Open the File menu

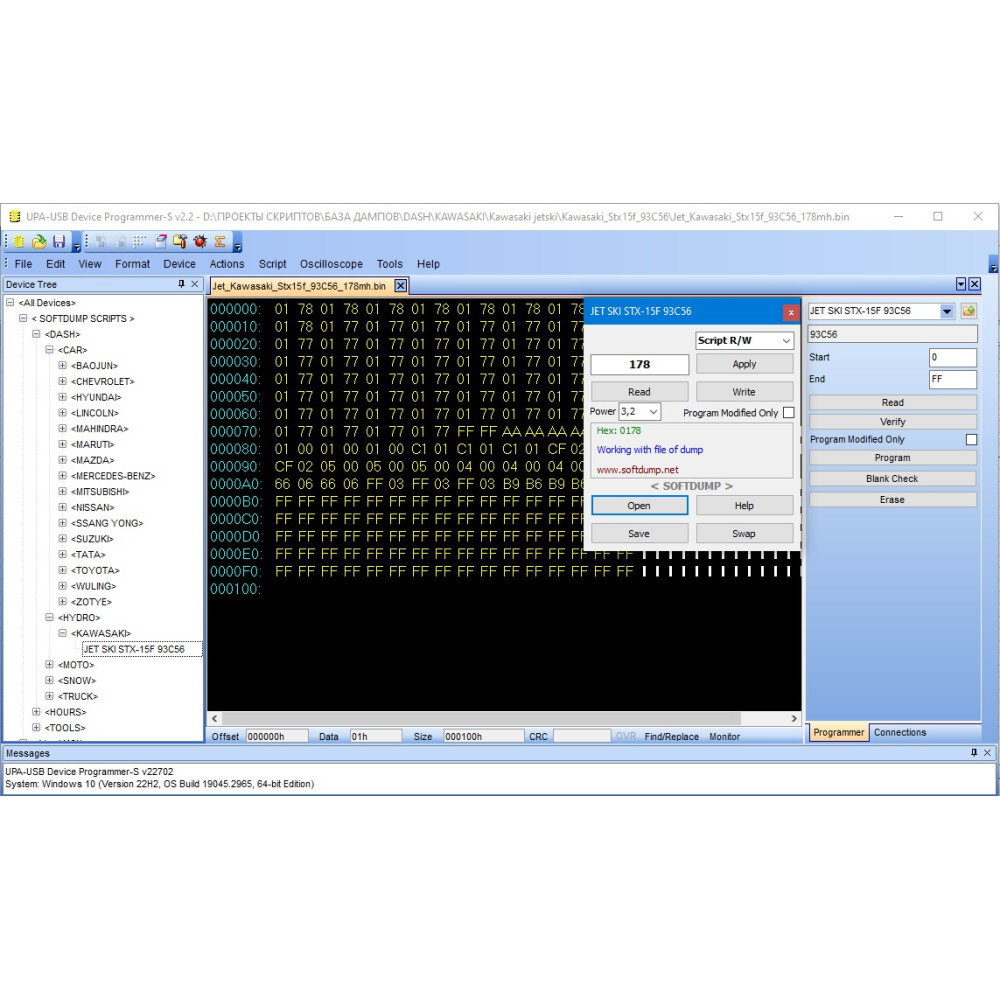point(23,264)
